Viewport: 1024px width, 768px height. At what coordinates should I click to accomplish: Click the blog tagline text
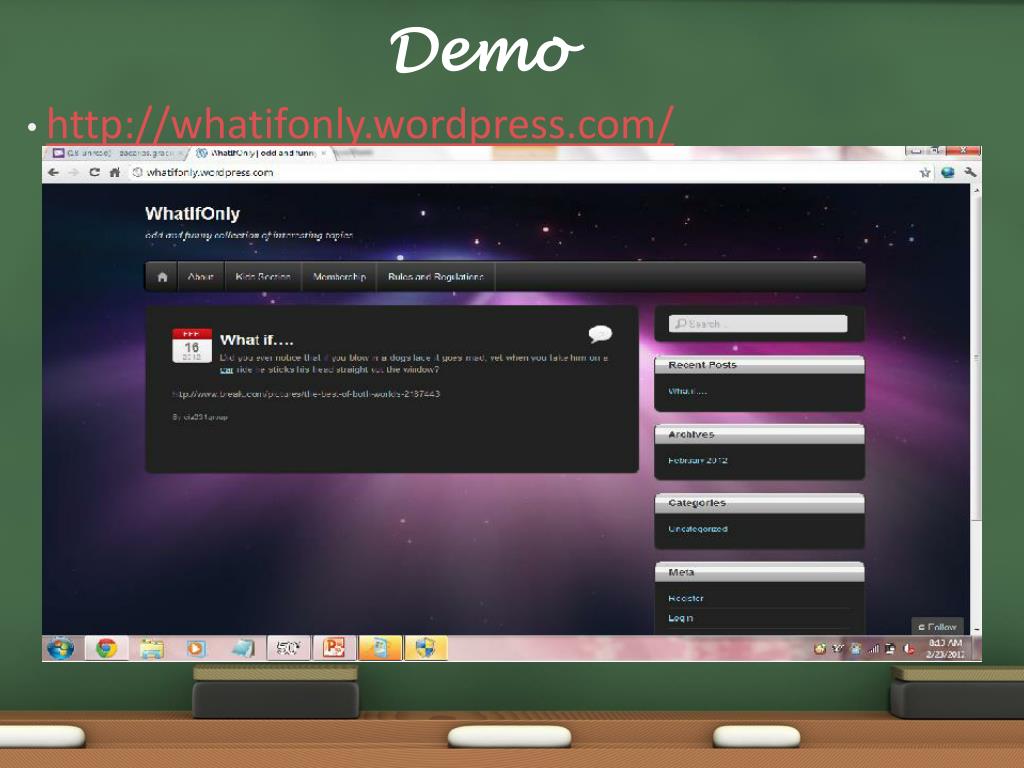coord(249,235)
